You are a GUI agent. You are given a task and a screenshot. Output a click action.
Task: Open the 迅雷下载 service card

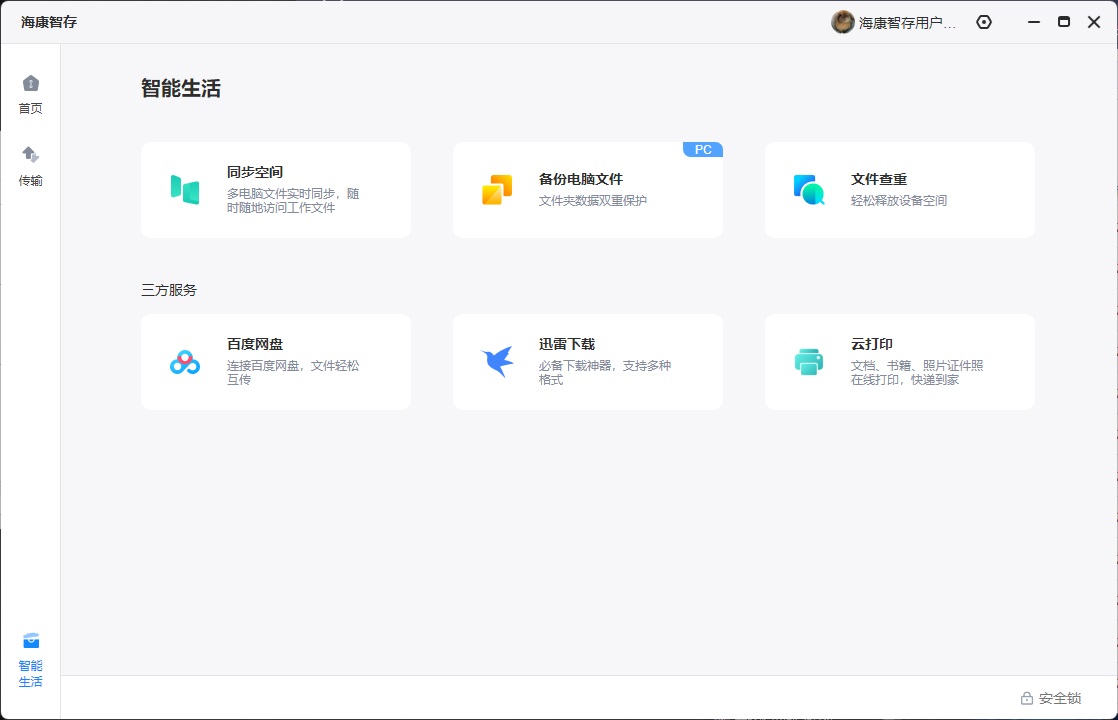click(x=588, y=361)
